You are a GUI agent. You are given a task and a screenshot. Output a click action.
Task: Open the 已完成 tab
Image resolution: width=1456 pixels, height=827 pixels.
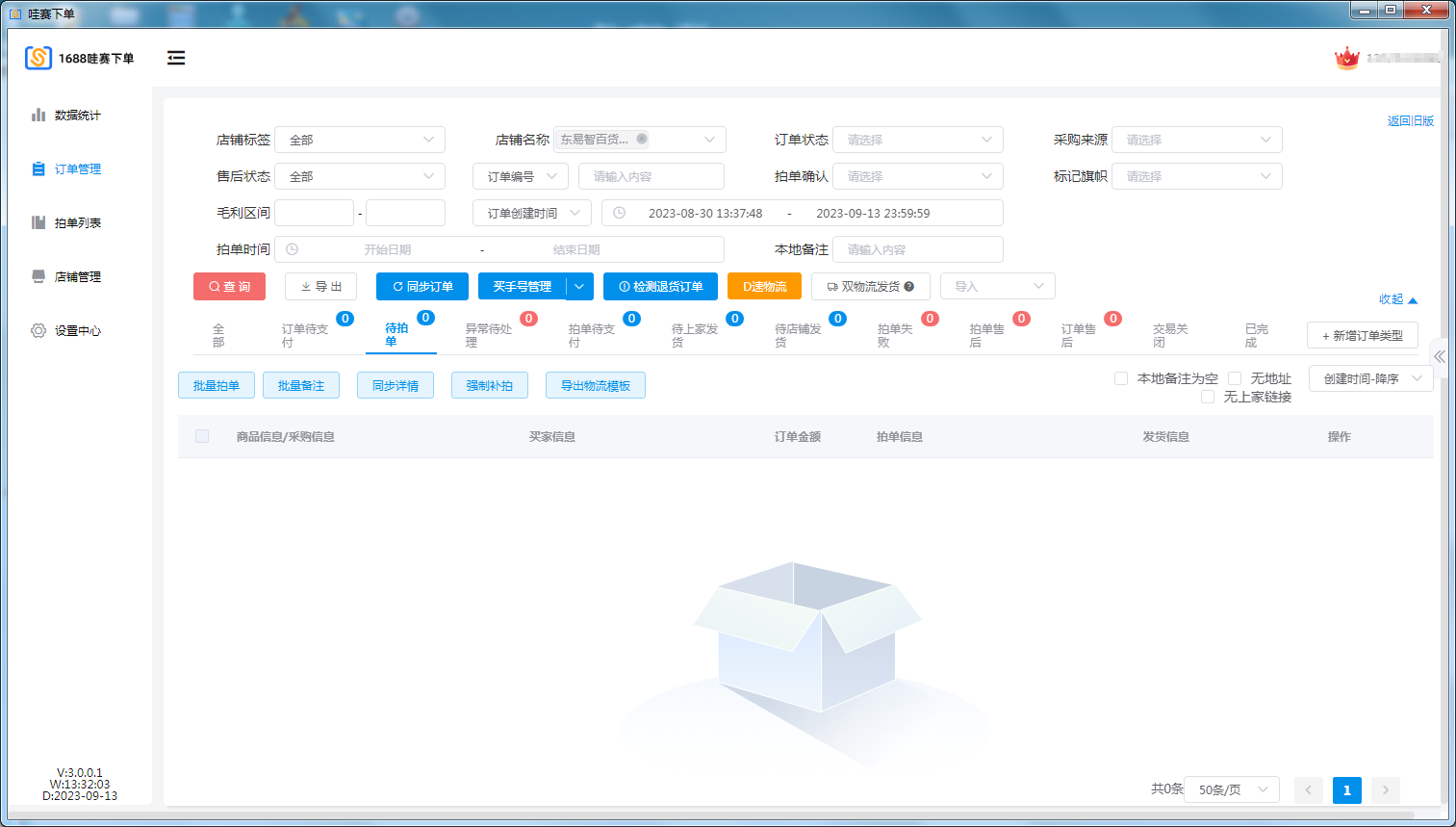[x=1257, y=335]
